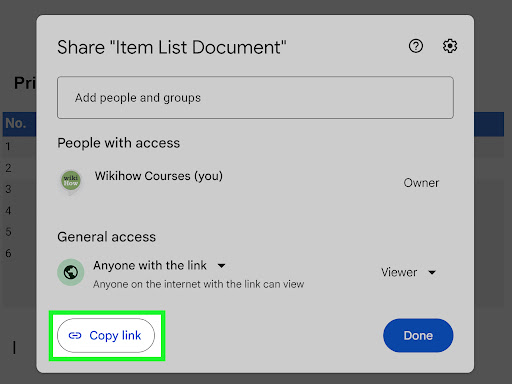The width and height of the screenshot is (512, 384).
Task: Click the General access heading
Action: click(107, 237)
